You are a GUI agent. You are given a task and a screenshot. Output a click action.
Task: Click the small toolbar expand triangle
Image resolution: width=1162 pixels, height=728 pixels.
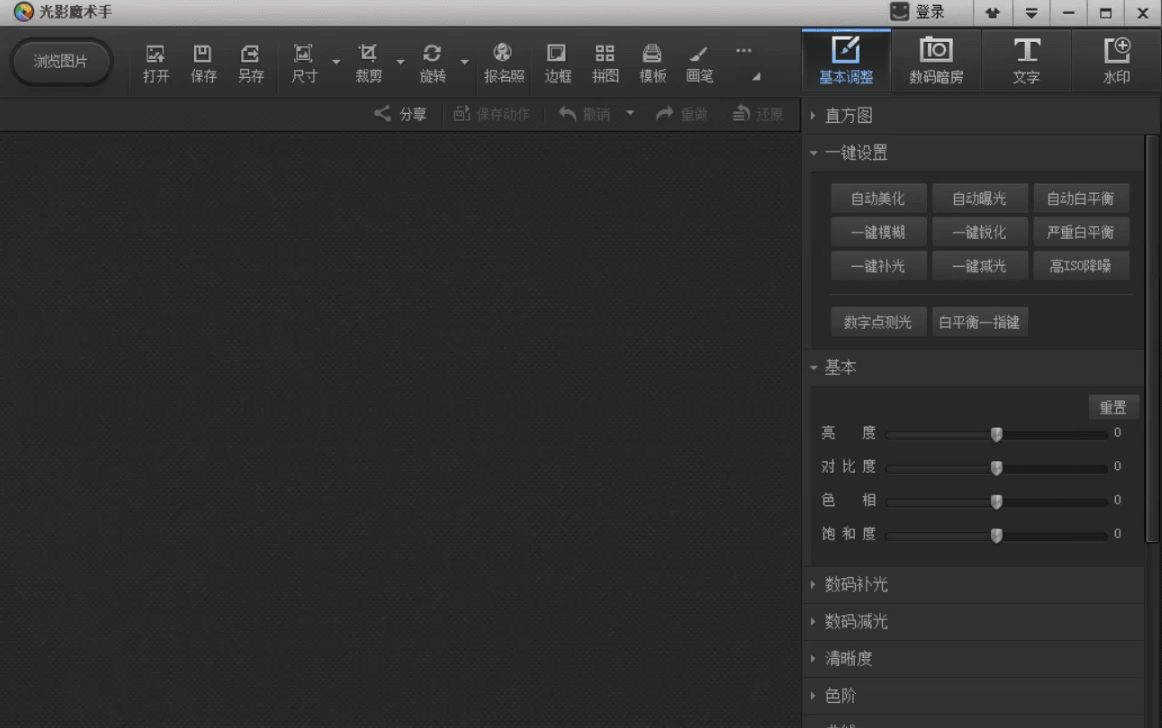coord(756,76)
